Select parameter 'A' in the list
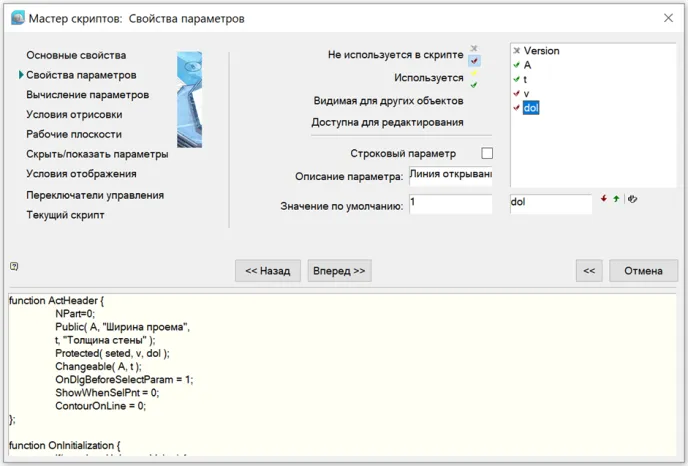This screenshot has width=688, height=466. (x=527, y=65)
